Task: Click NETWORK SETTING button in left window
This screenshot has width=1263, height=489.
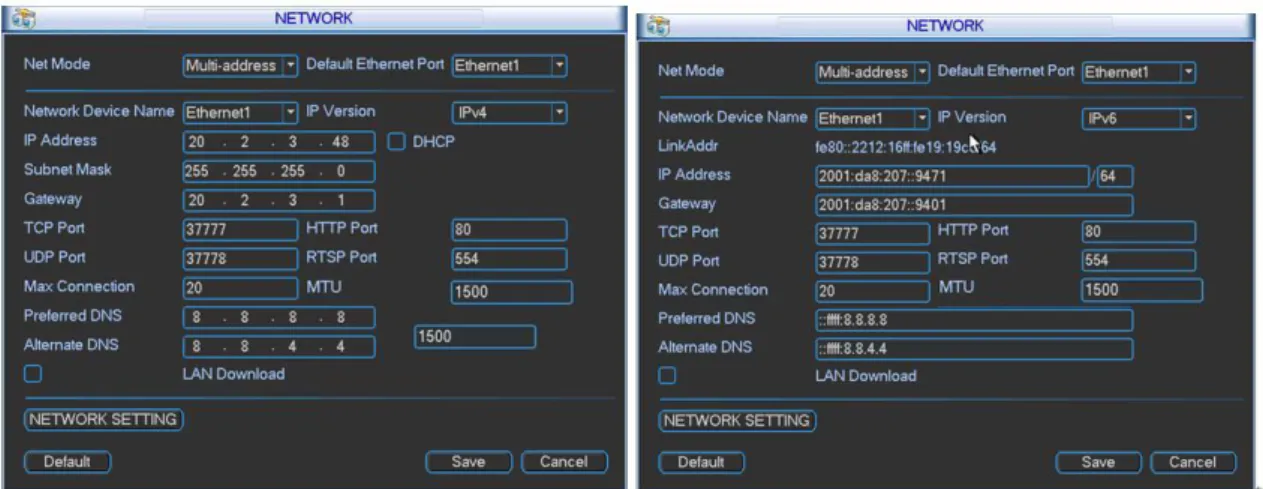Action: [x=104, y=419]
